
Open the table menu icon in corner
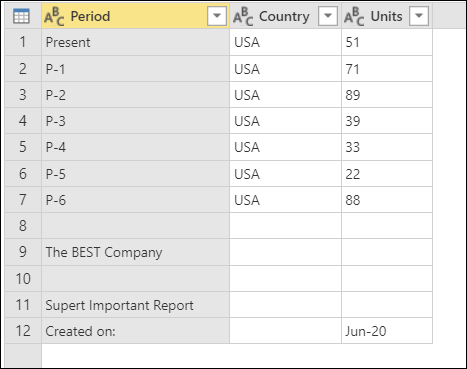pyautogui.click(x=21, y=16)
